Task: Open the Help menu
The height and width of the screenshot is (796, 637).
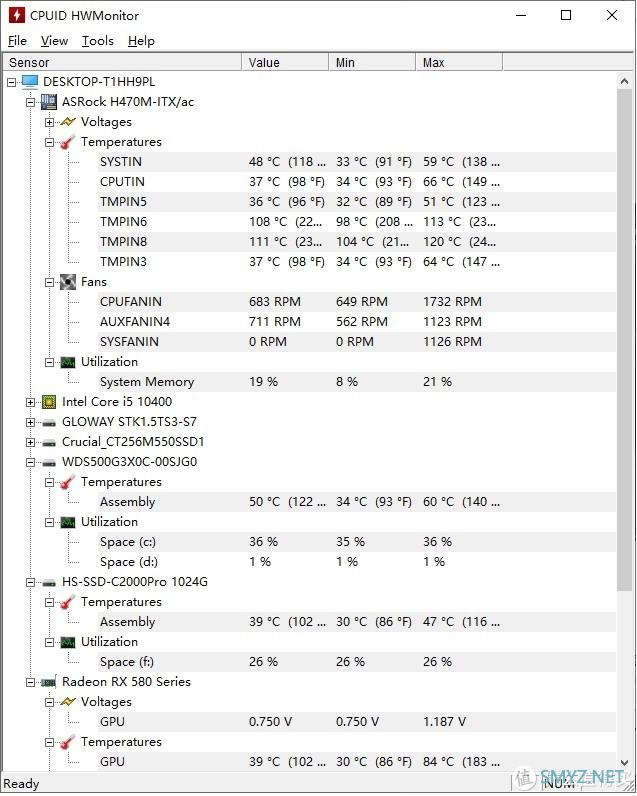Action: [x=141, y=41]
